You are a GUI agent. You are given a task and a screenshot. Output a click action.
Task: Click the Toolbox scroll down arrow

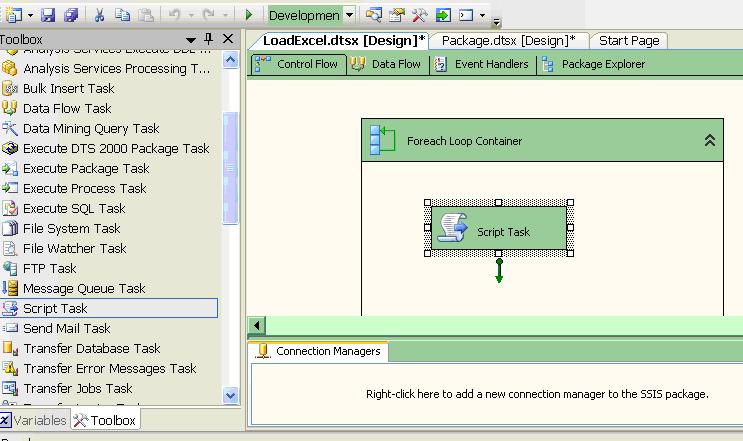point(230,395)
